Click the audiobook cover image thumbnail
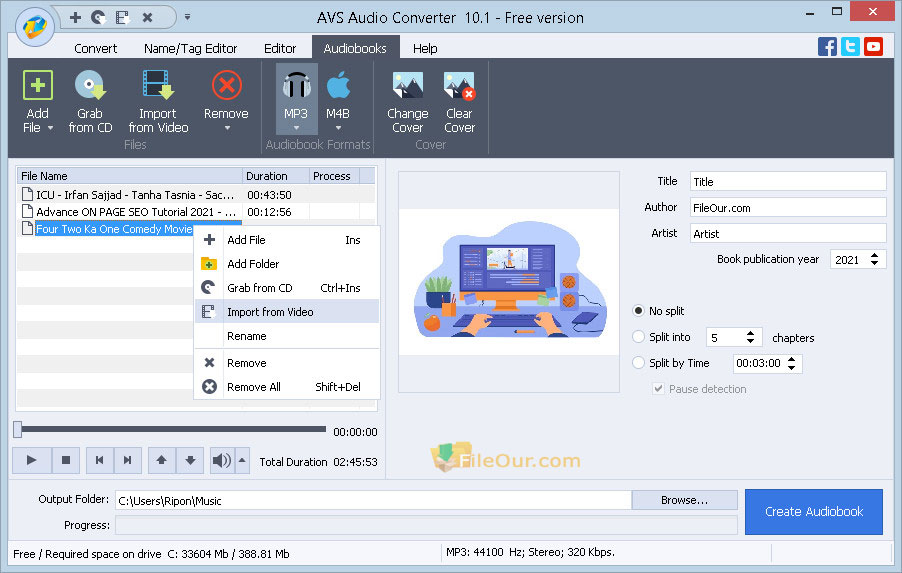This screenshot has height=573, width=902. (509, 282)
